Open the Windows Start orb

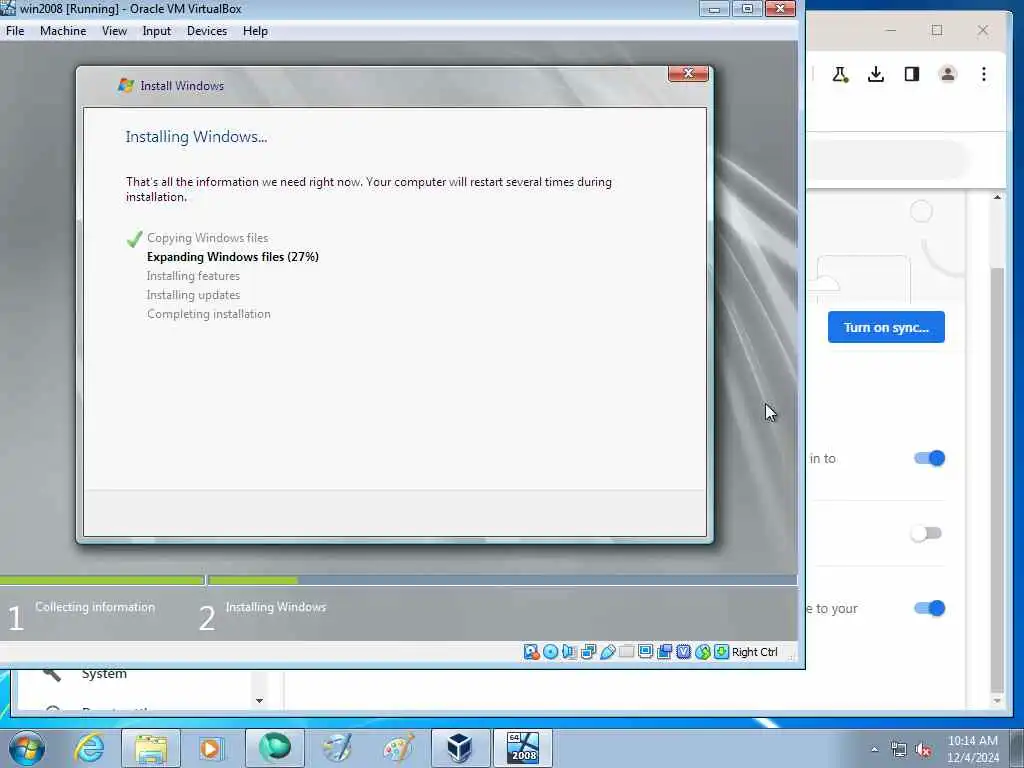(x=27, y=748)
